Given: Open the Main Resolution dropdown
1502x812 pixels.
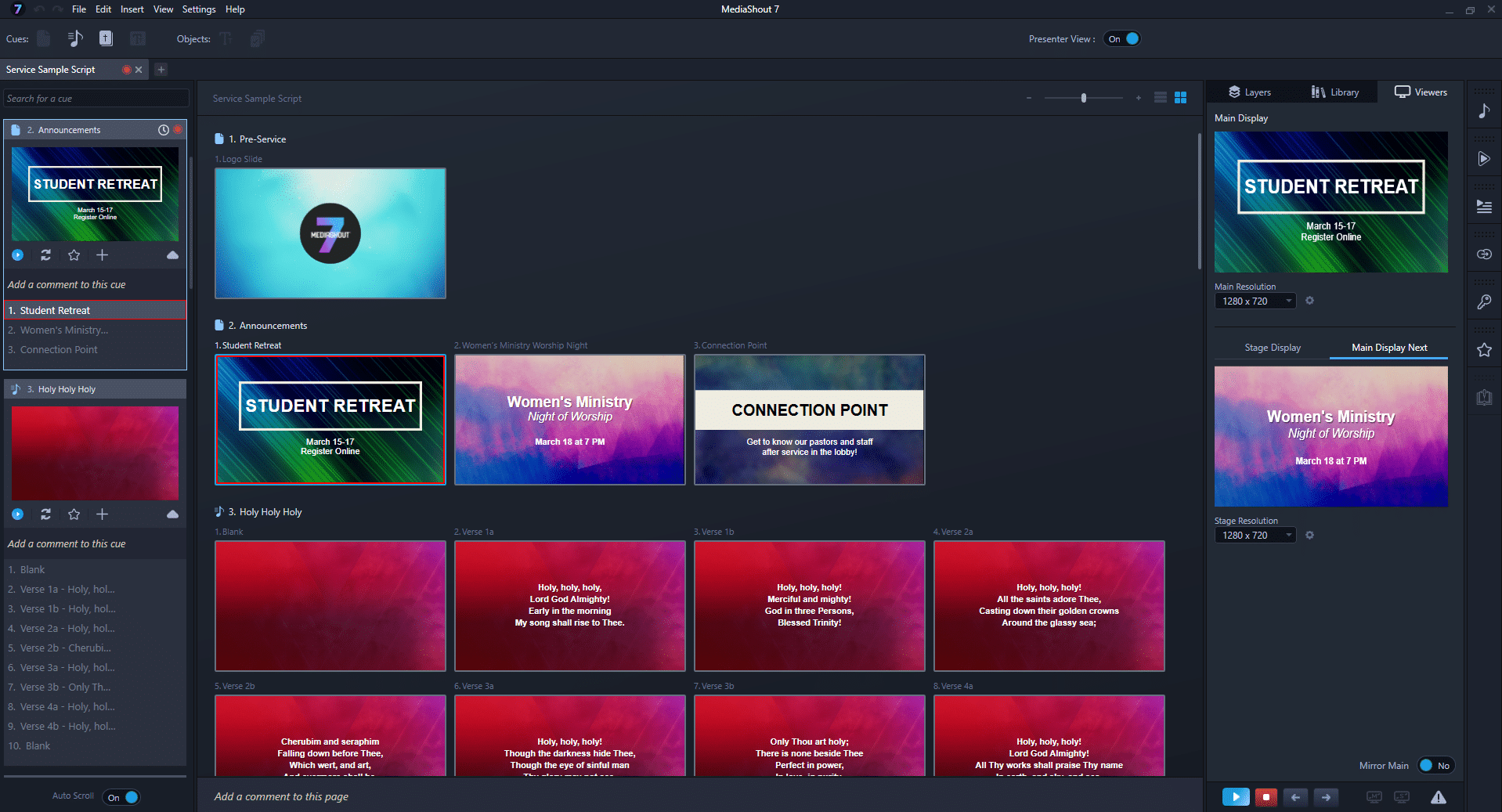Looking at the screenshot, I should pos(1255,301).
